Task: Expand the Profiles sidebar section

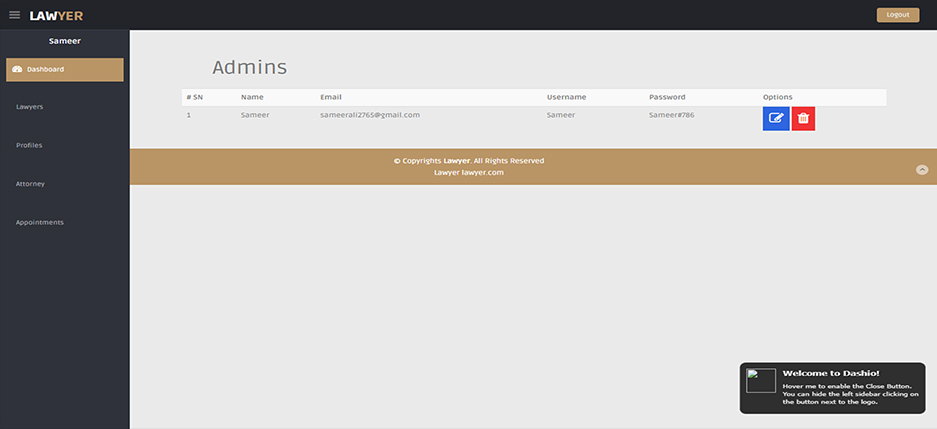Action: click(30, 145)
